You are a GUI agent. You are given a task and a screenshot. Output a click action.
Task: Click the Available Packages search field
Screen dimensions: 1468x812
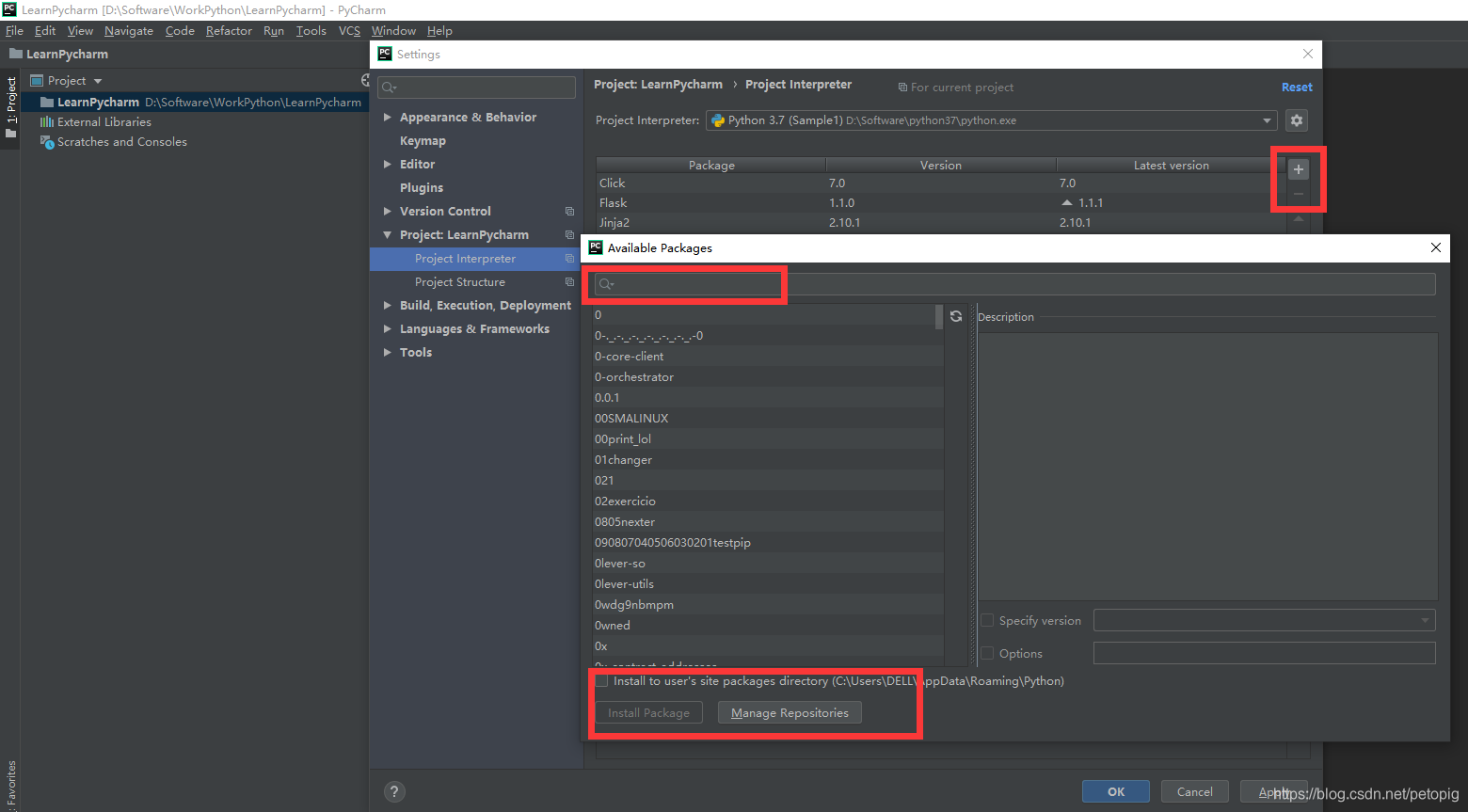tap(1014, 284)
